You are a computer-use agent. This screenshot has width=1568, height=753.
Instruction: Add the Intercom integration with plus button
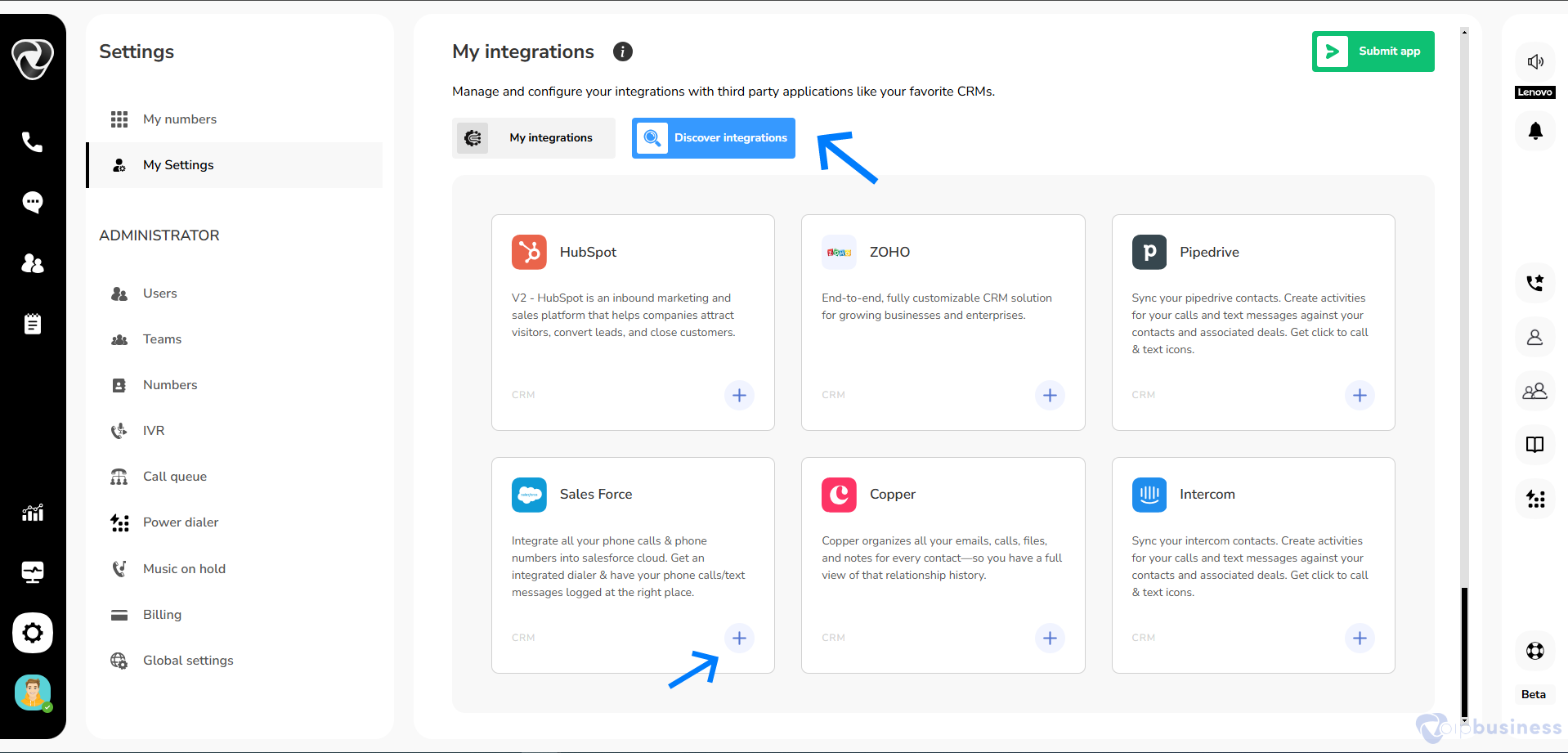click(1360, 638)
